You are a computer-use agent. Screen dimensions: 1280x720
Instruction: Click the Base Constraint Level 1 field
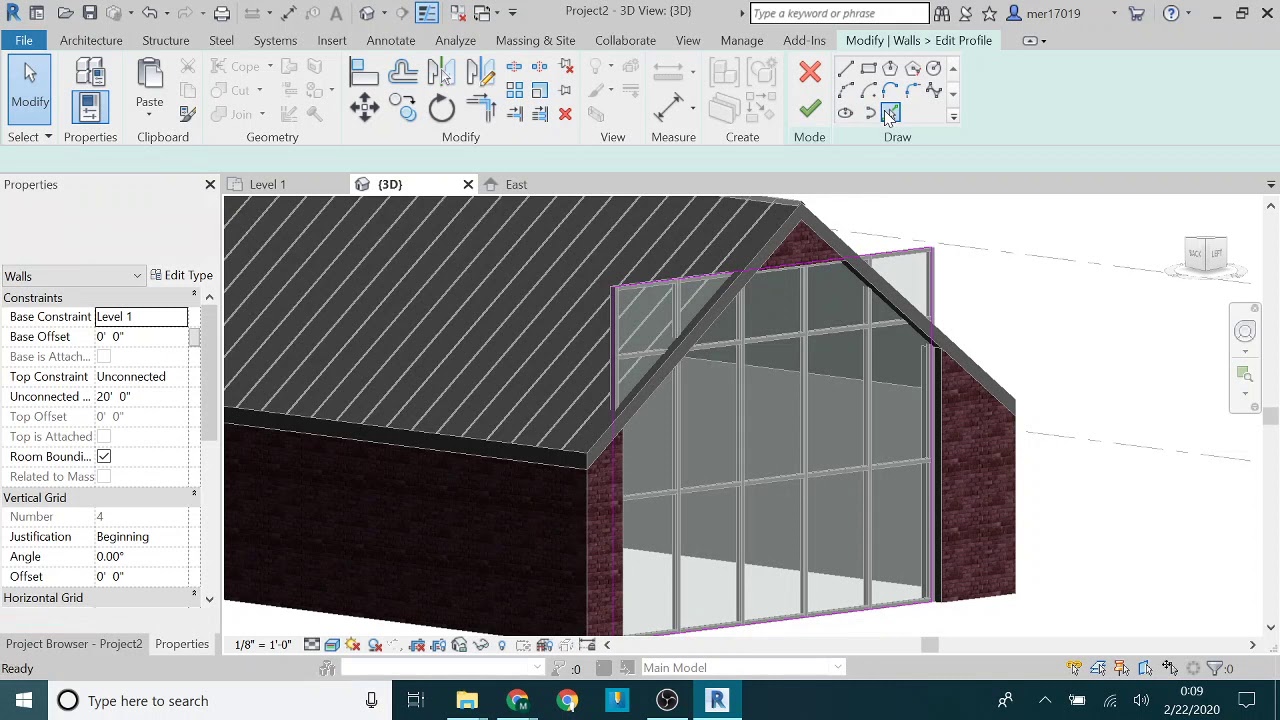pos(141,317)
